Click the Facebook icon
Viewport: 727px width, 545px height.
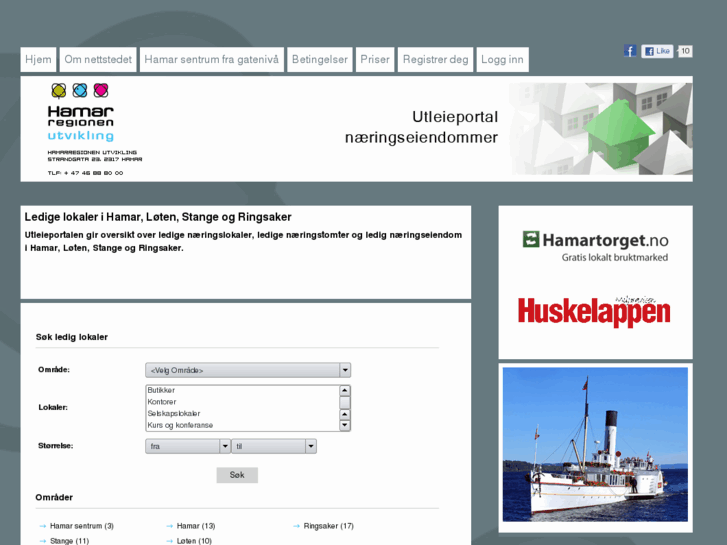click(630, 51)
